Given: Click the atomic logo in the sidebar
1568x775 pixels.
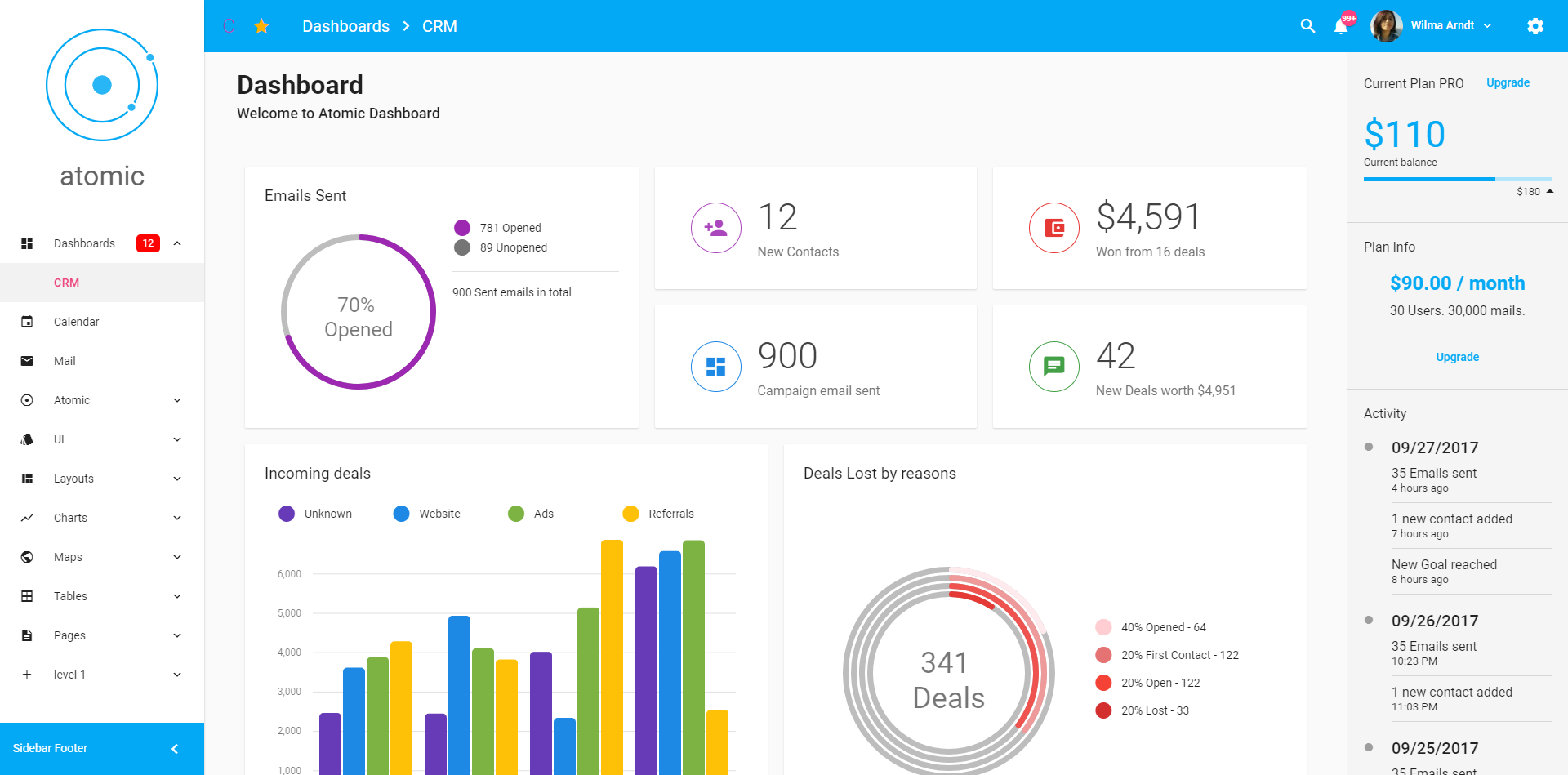Looking at the screenshot, I should coord(102,85).
